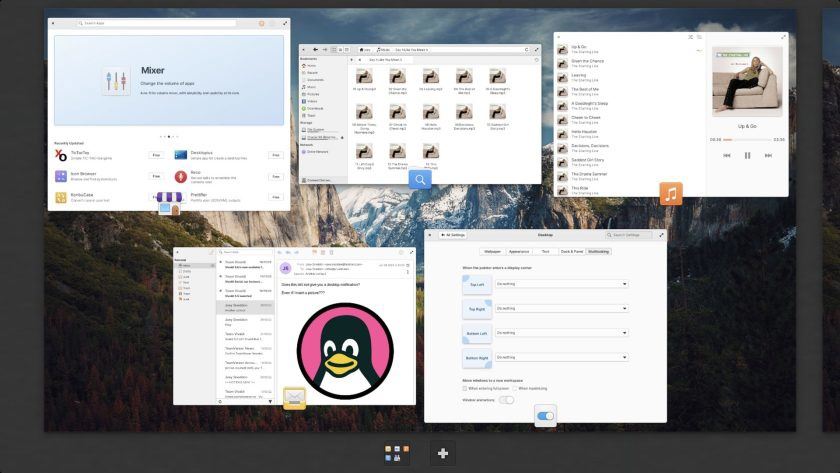Expand the Bottom Right hot corner dropdown
The width and height of the screenshot is (840, 473).
pyautogui.click(x=561, y=357)
